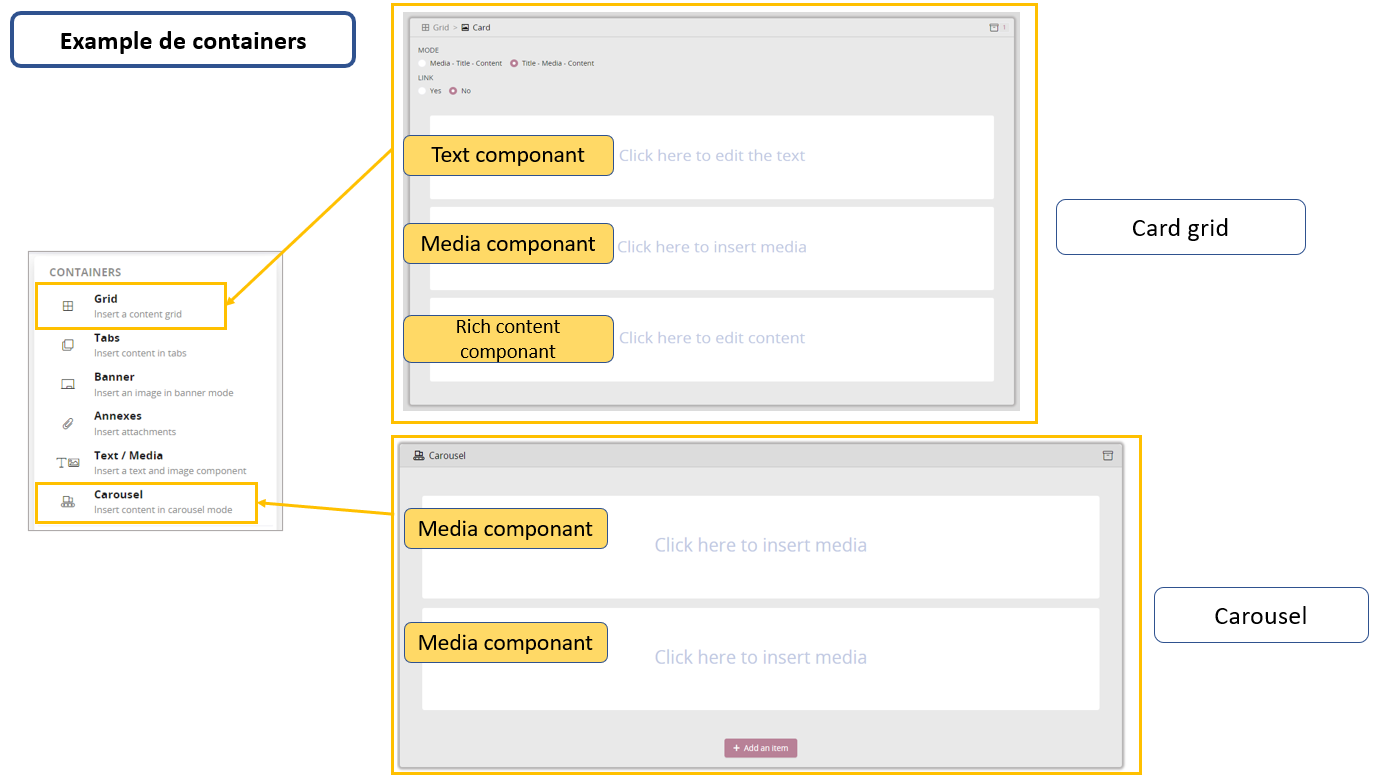
Task: Click here to edit content area
Action: tap(712, 338)
